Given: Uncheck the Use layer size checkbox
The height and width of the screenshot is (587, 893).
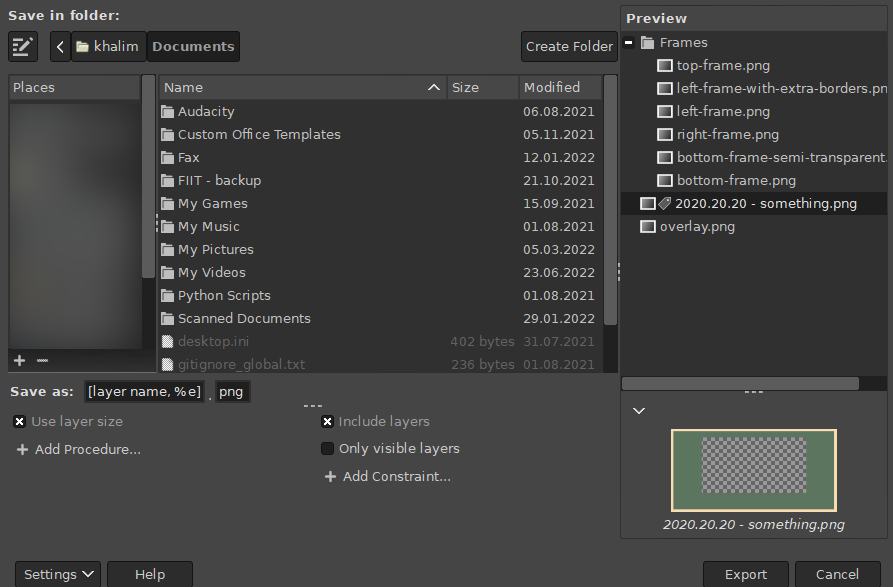Looking at the screenshot, I should [x=19, y=421].
